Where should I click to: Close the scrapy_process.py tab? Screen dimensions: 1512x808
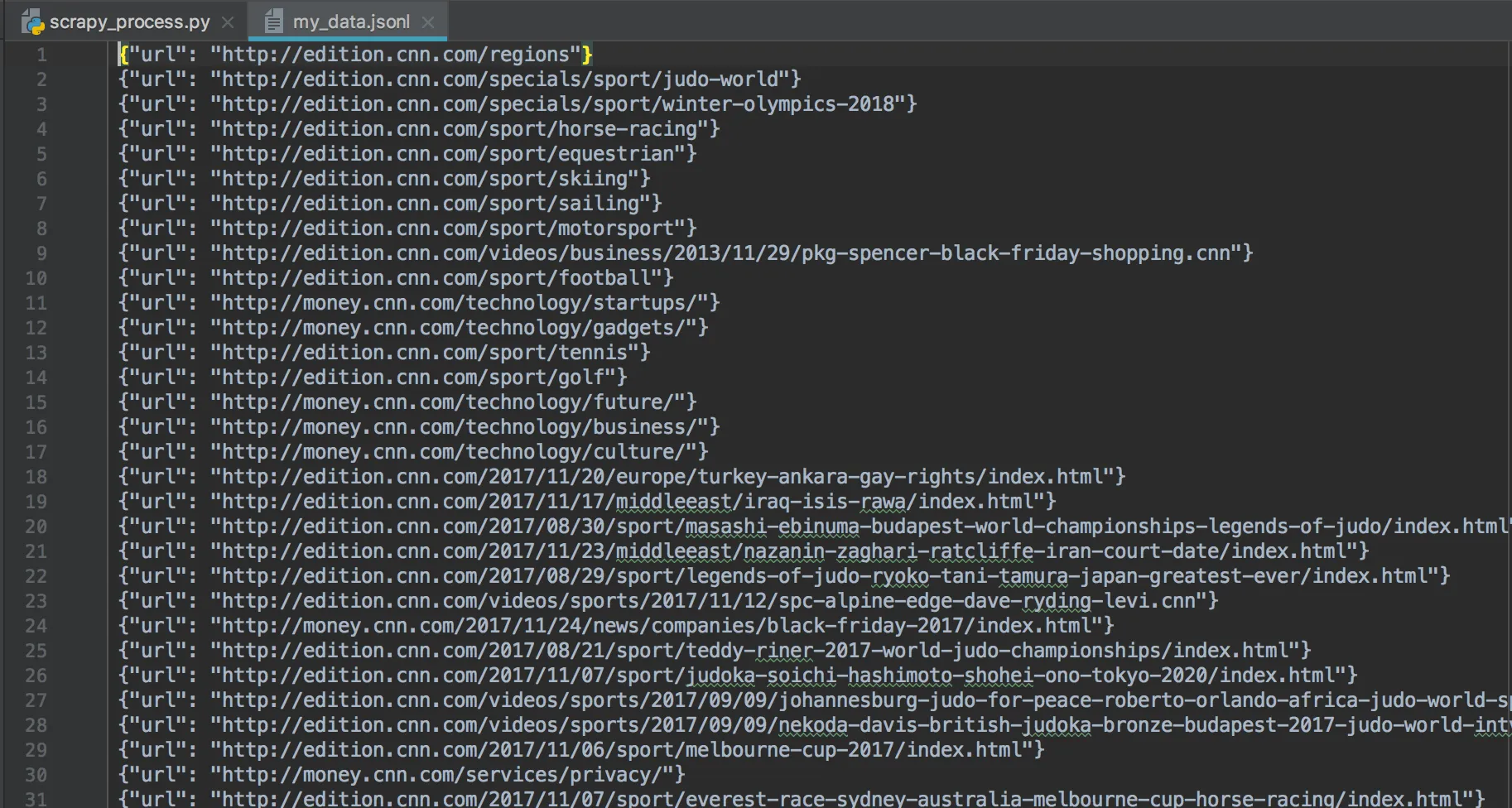tap(228, 22)
